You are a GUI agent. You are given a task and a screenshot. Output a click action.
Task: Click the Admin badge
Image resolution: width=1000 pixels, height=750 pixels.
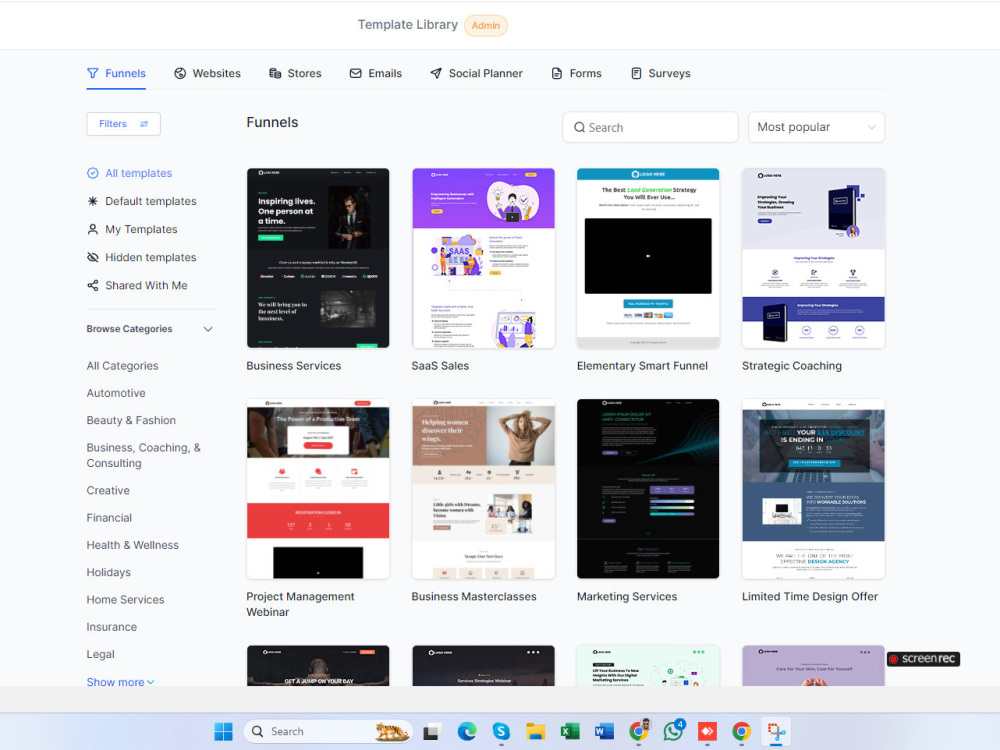(486, 26)
